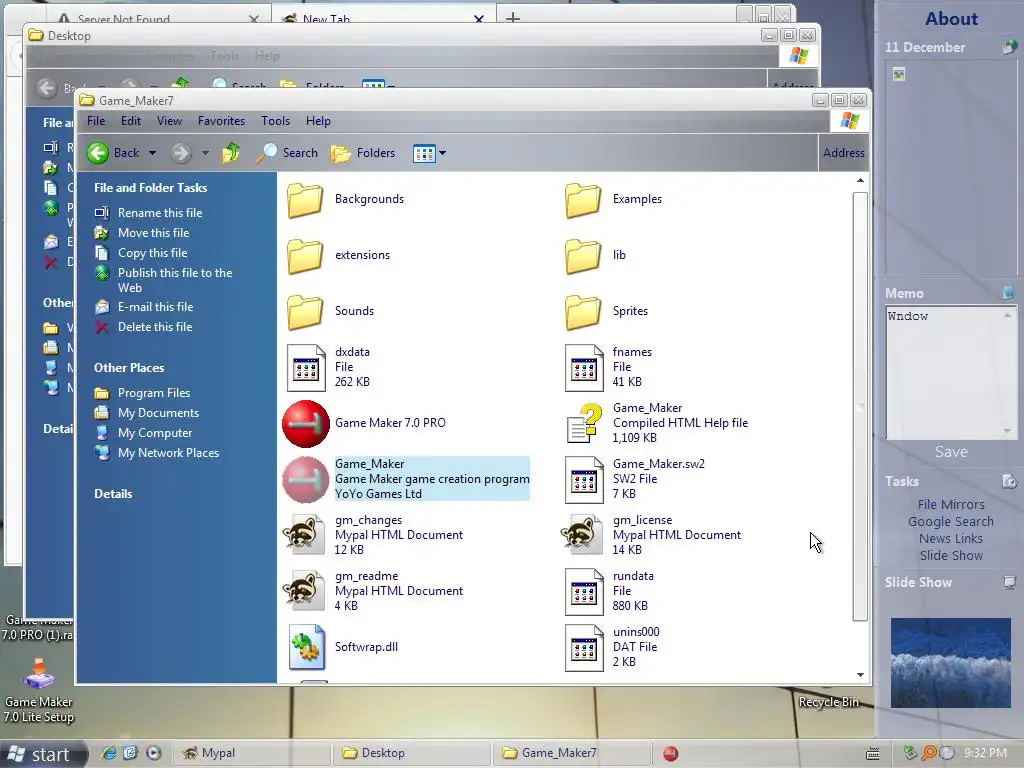Expand the Details section header

113,494
